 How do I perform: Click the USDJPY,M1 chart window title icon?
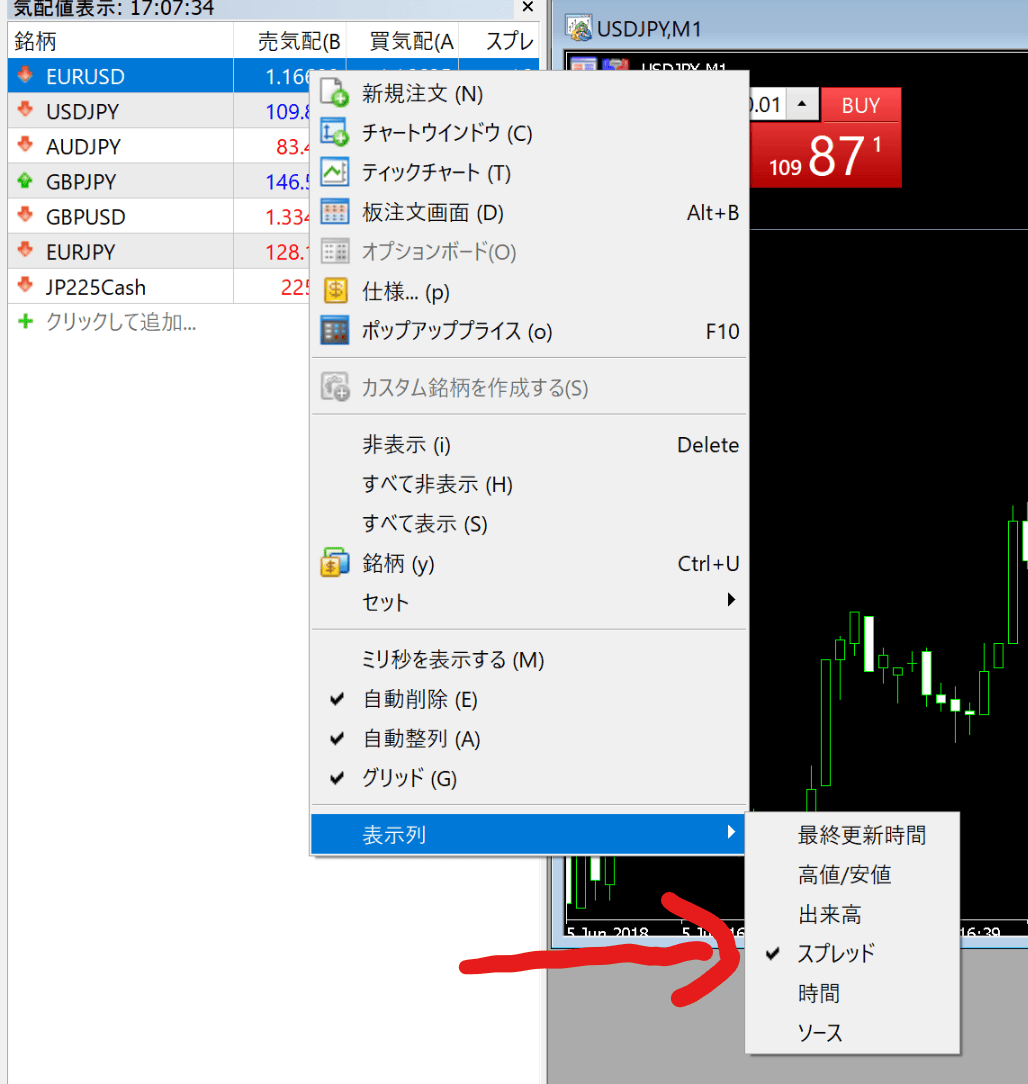579,28
